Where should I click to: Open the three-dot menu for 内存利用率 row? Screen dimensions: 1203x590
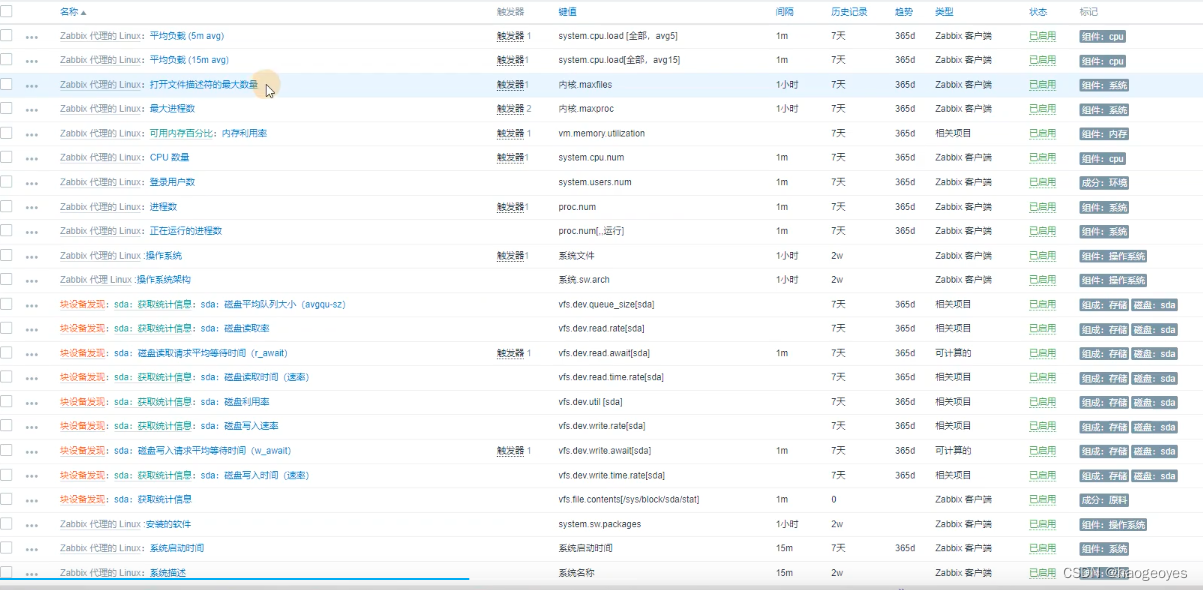32,134
